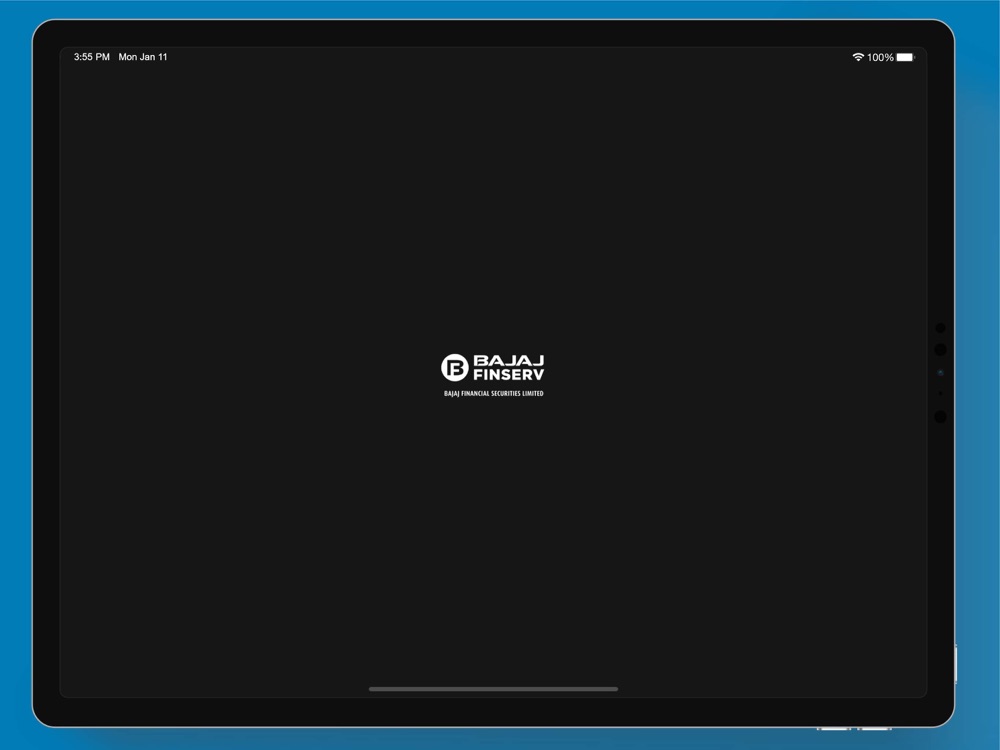This screenshot has width=1000, height=750.
Task: Click the 3:55 PM clock
Action: [x=92, y=57]
